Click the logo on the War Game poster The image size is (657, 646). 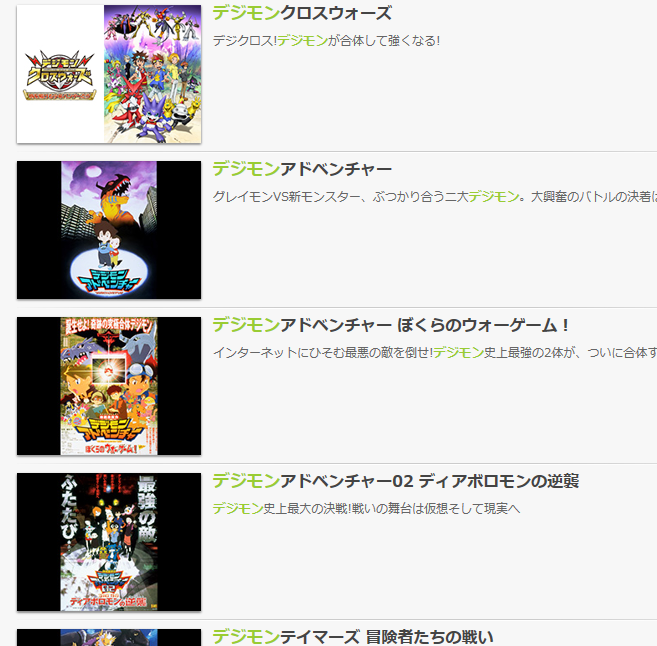tap(109, 433)
